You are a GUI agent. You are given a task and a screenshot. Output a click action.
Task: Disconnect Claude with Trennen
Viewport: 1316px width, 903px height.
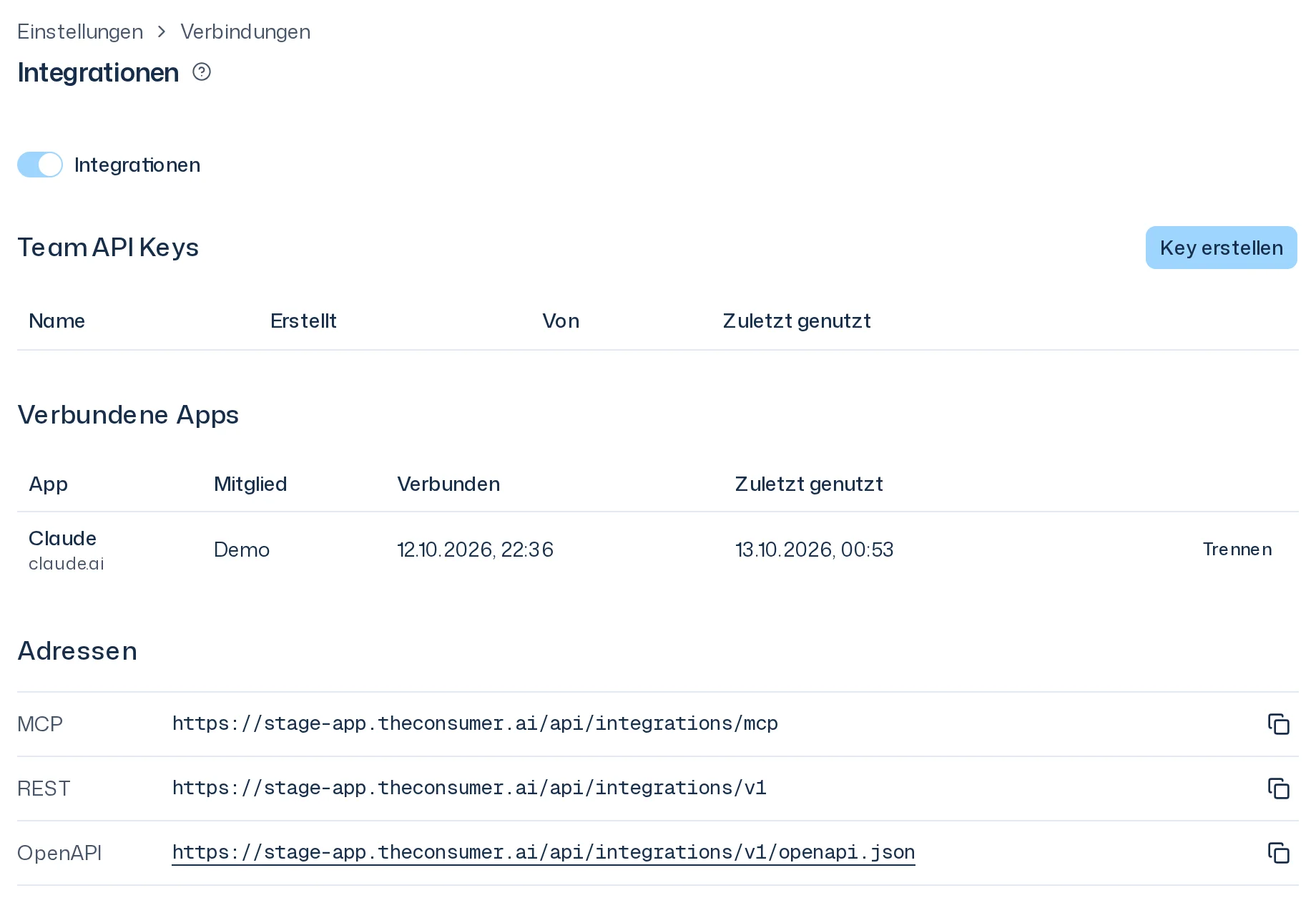[1237, 550]
